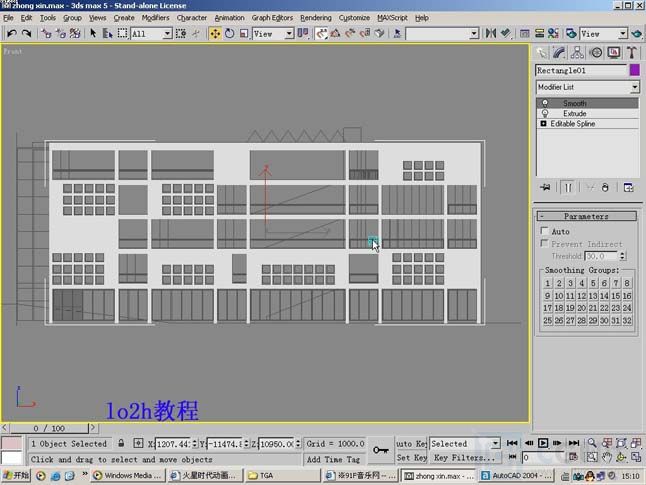Click the Threshold spinner arrows
This screenshot has width=646, height=485.
[623, 256]
